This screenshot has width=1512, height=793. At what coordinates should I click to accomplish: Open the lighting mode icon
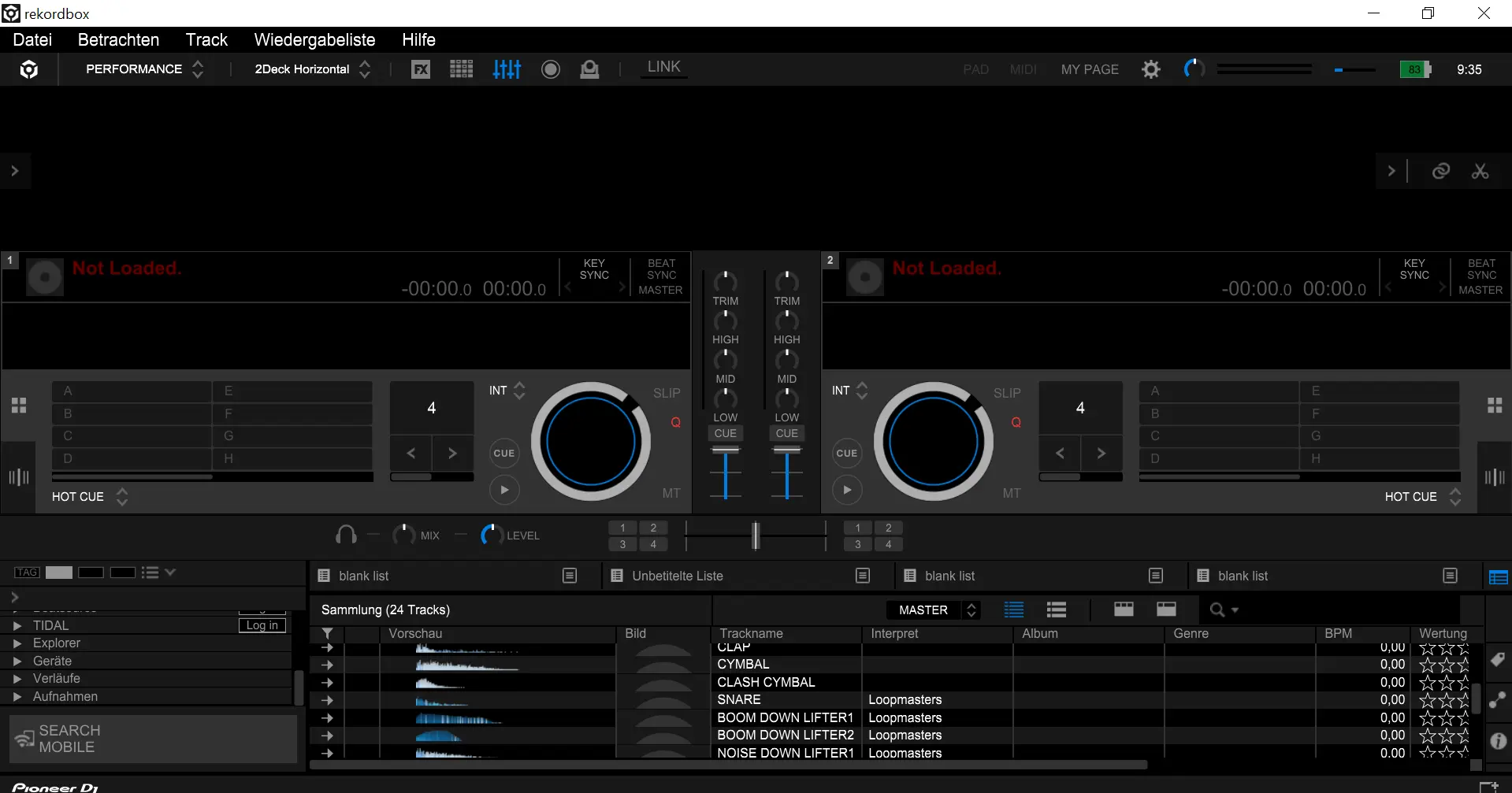click(x=589, y=69)
